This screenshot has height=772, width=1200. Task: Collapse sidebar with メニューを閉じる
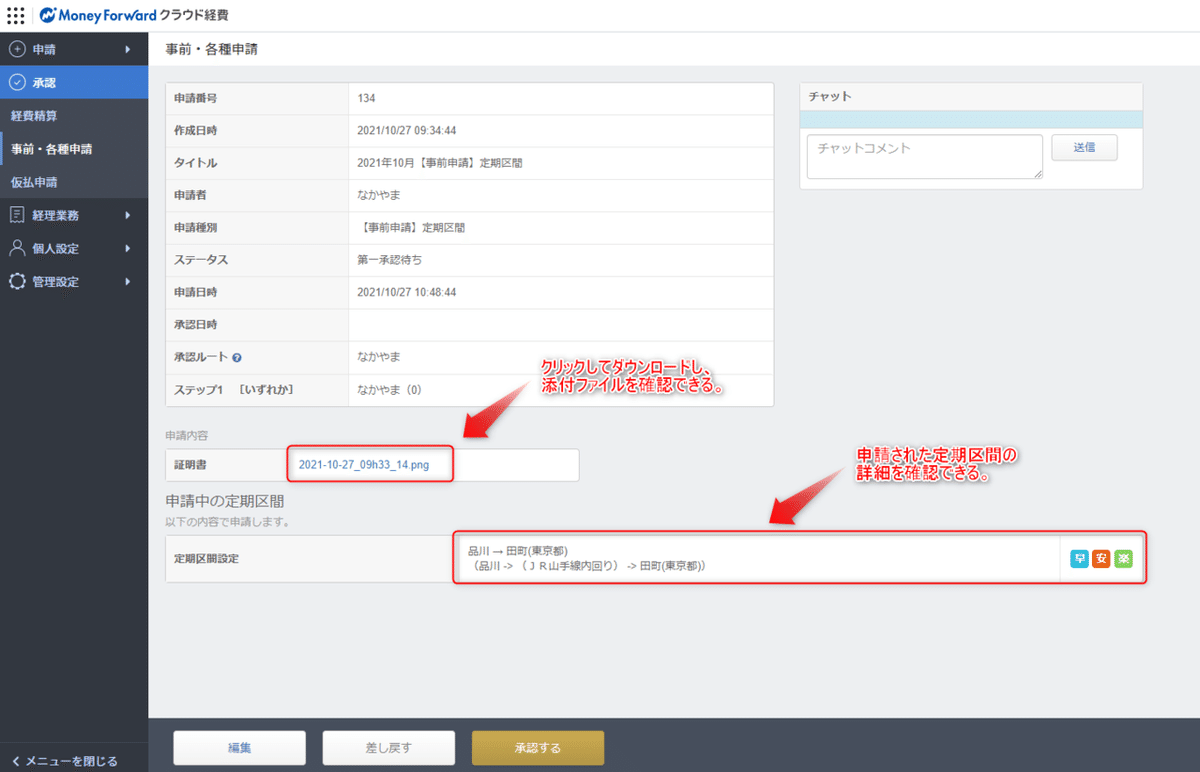click(x=65, y=761)
